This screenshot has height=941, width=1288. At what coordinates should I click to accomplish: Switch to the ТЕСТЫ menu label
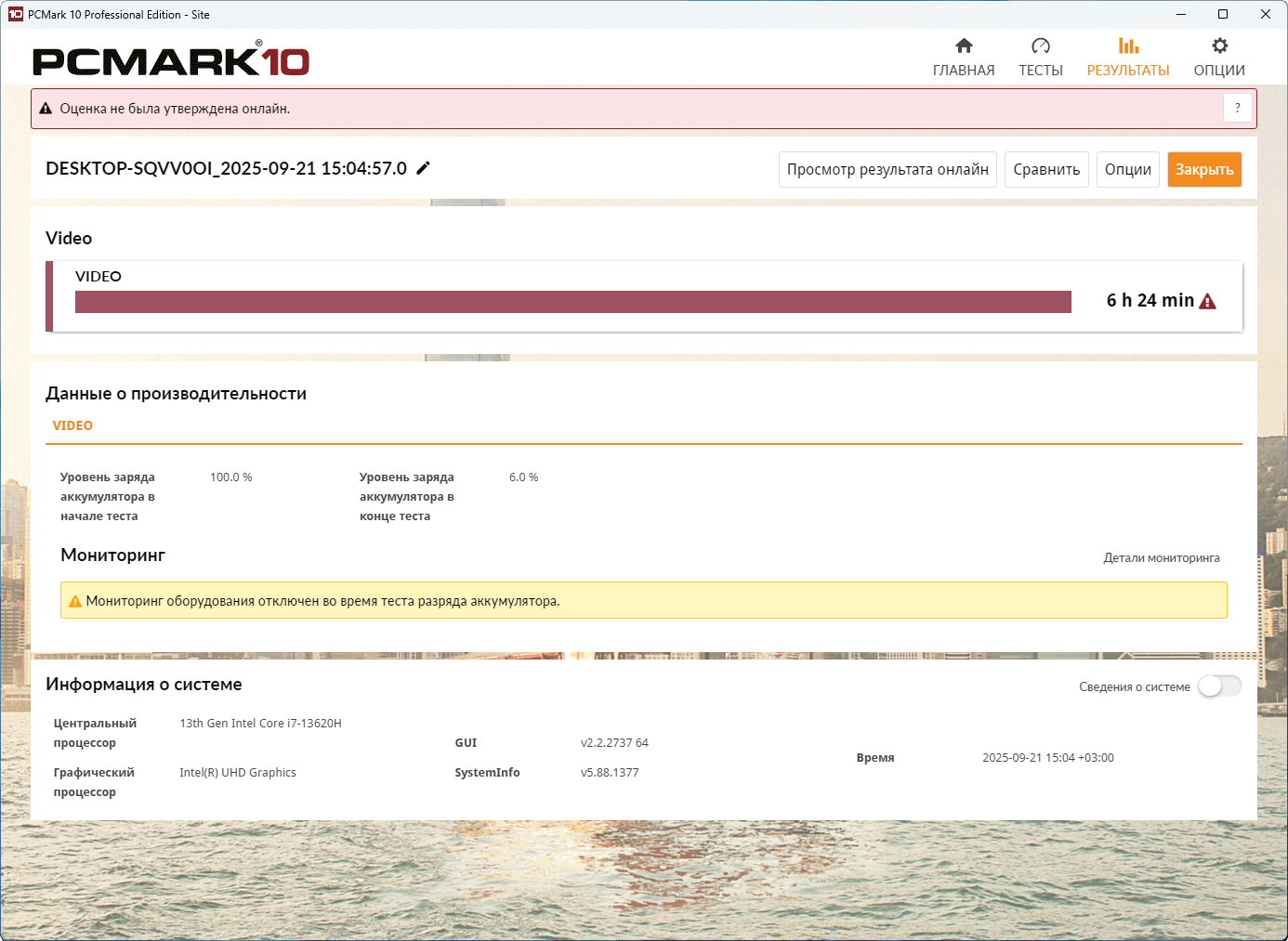coord(1040,71)
